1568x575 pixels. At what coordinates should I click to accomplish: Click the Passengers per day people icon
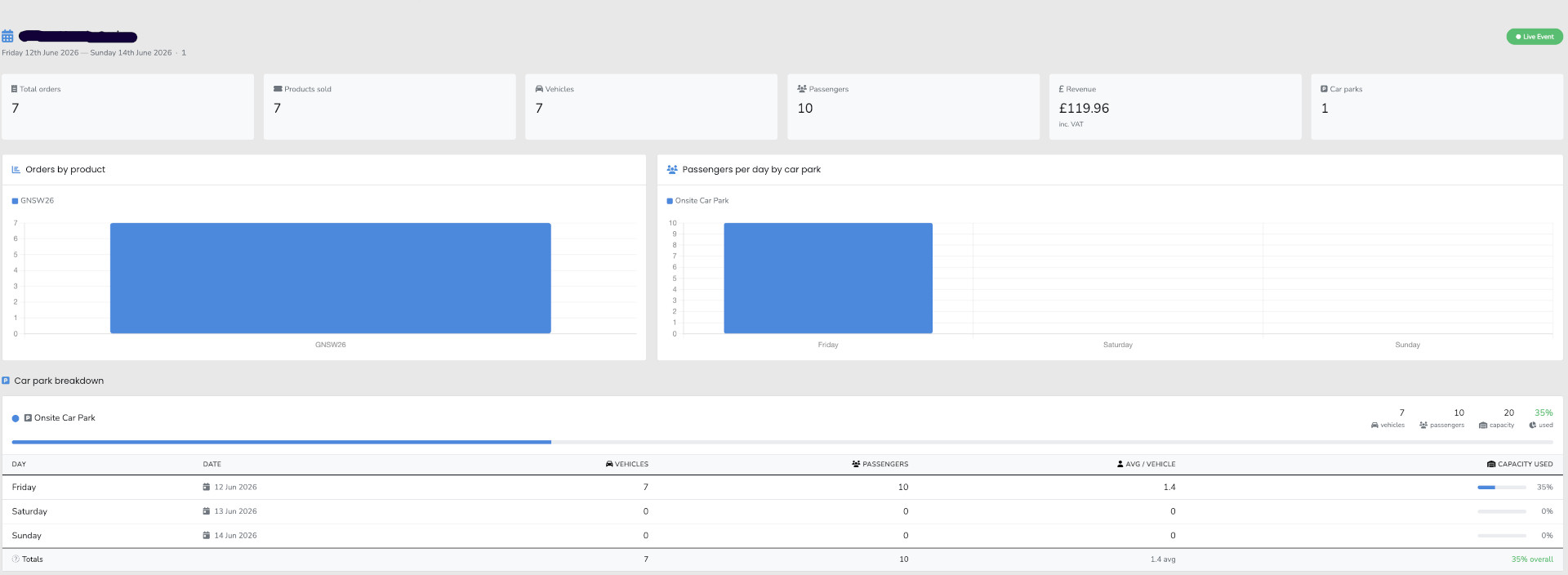click(x=672, y=170)
